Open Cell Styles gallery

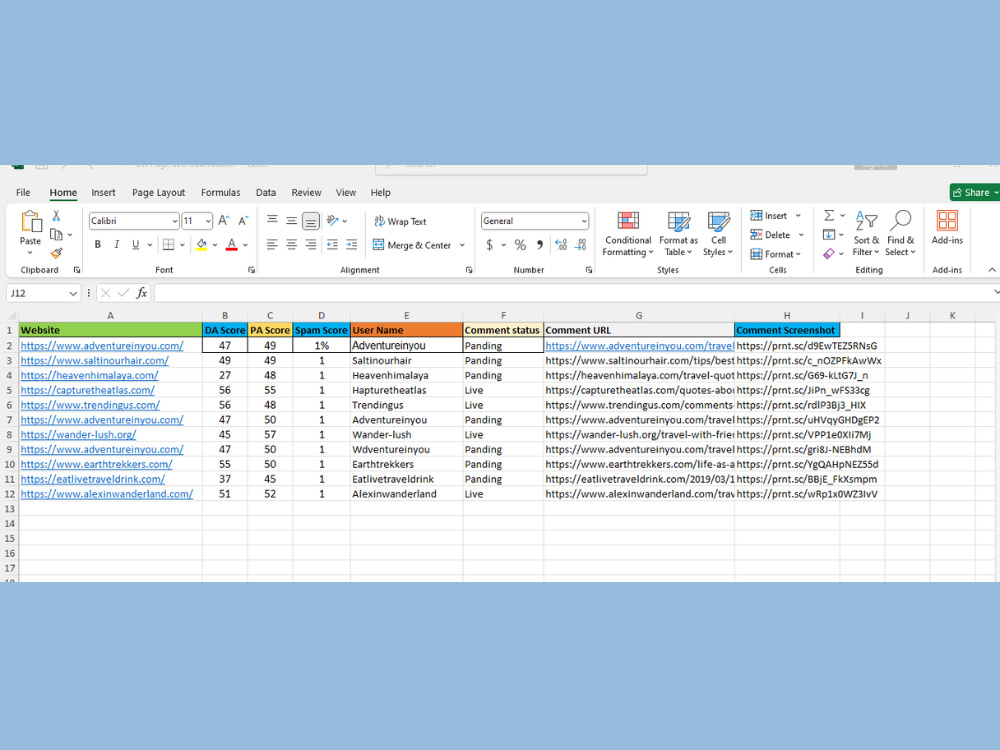(719, 234)
